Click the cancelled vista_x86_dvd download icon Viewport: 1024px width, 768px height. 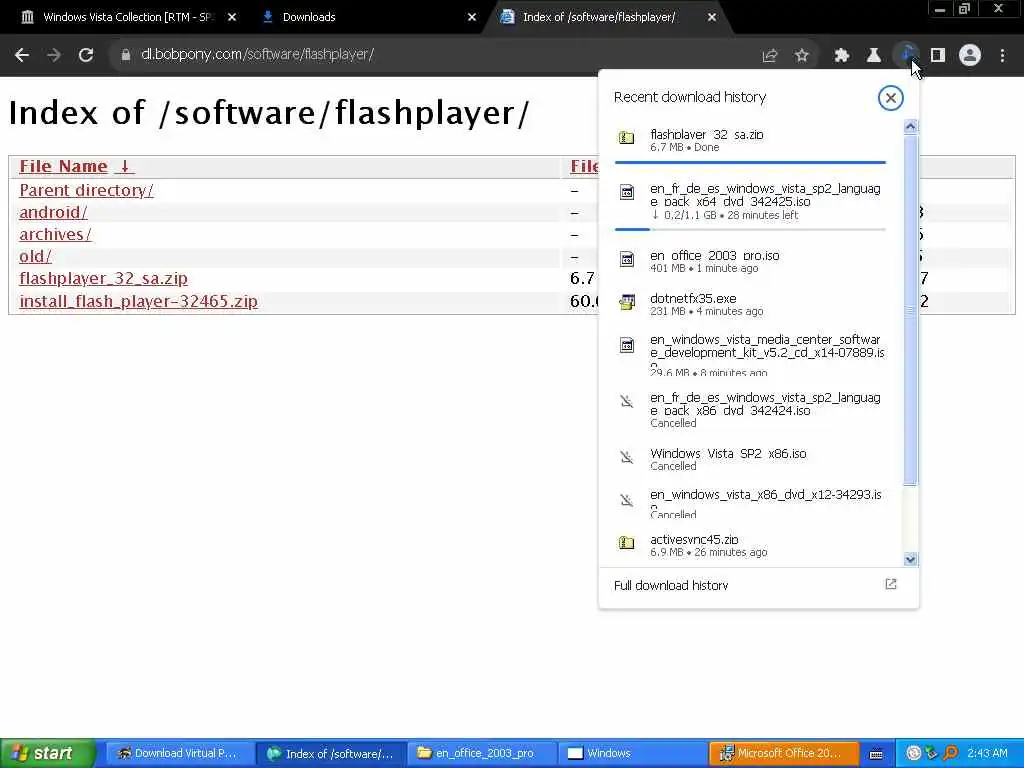click(x=626, y=501)
